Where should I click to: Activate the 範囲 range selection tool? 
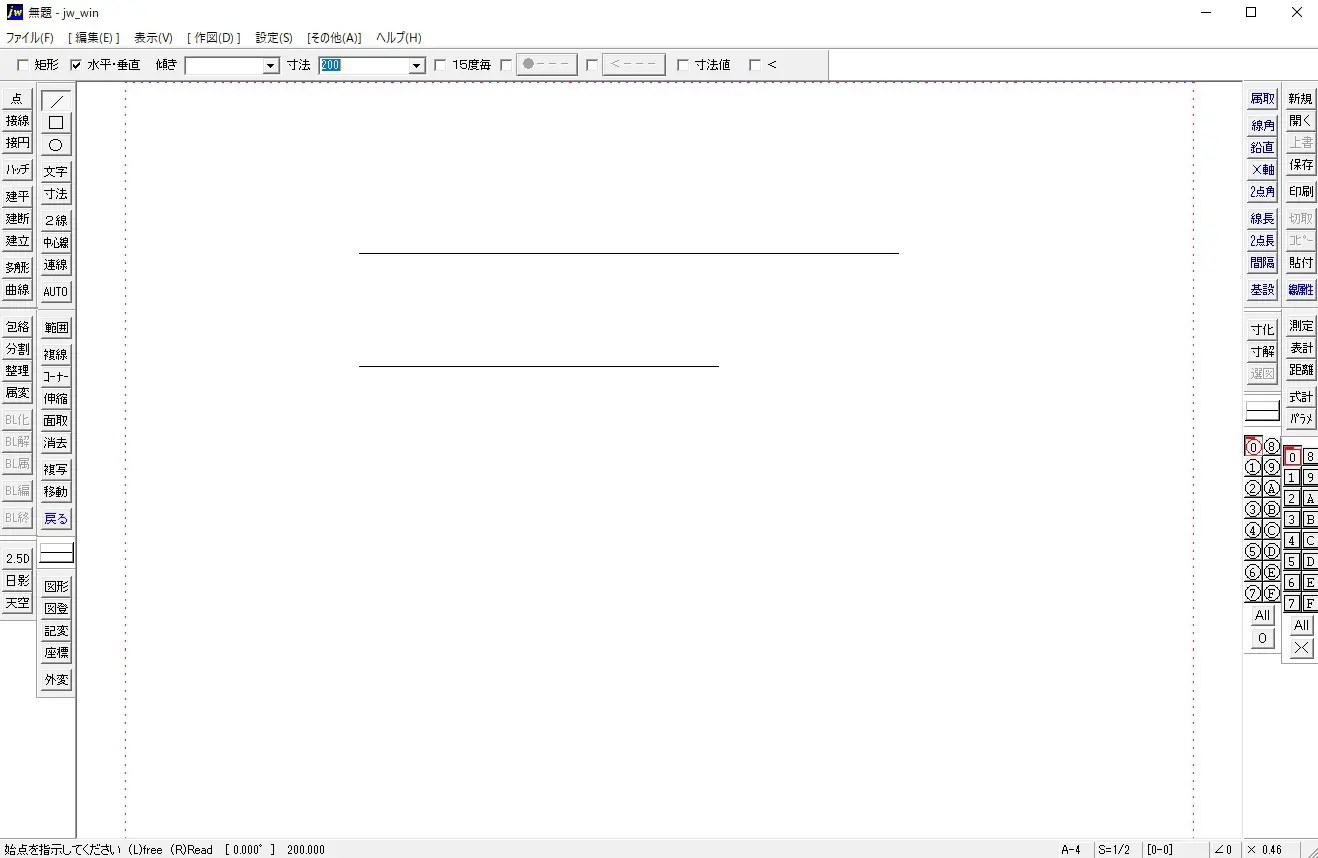pyautogui.click(x=56, y=328)
